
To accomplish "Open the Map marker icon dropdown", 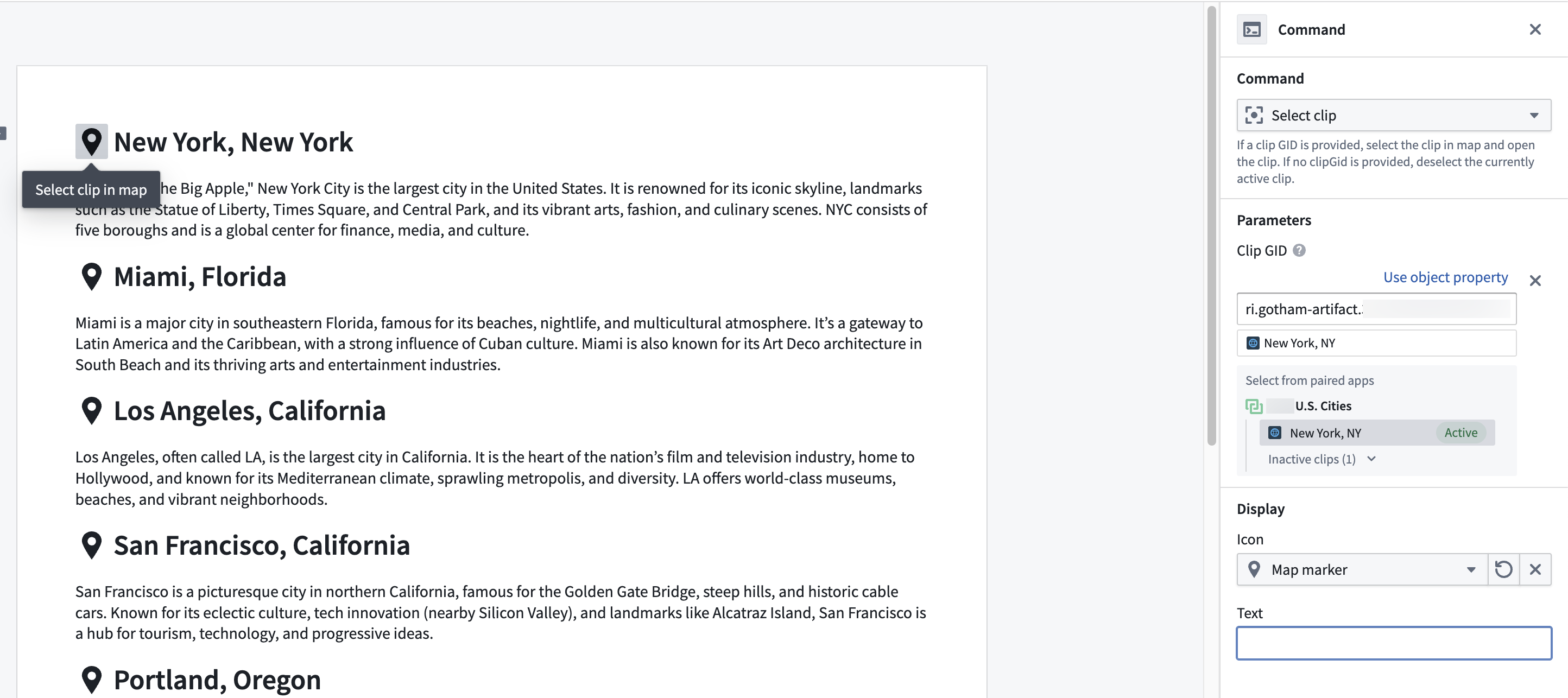I will coord(1362,569).
